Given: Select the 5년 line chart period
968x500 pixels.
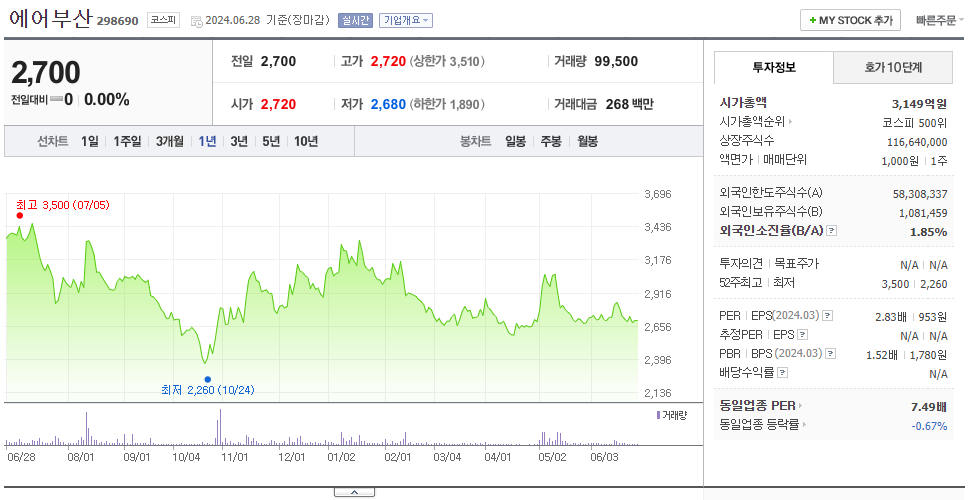Looking at the screenshot, I should [x=271, y=141].
